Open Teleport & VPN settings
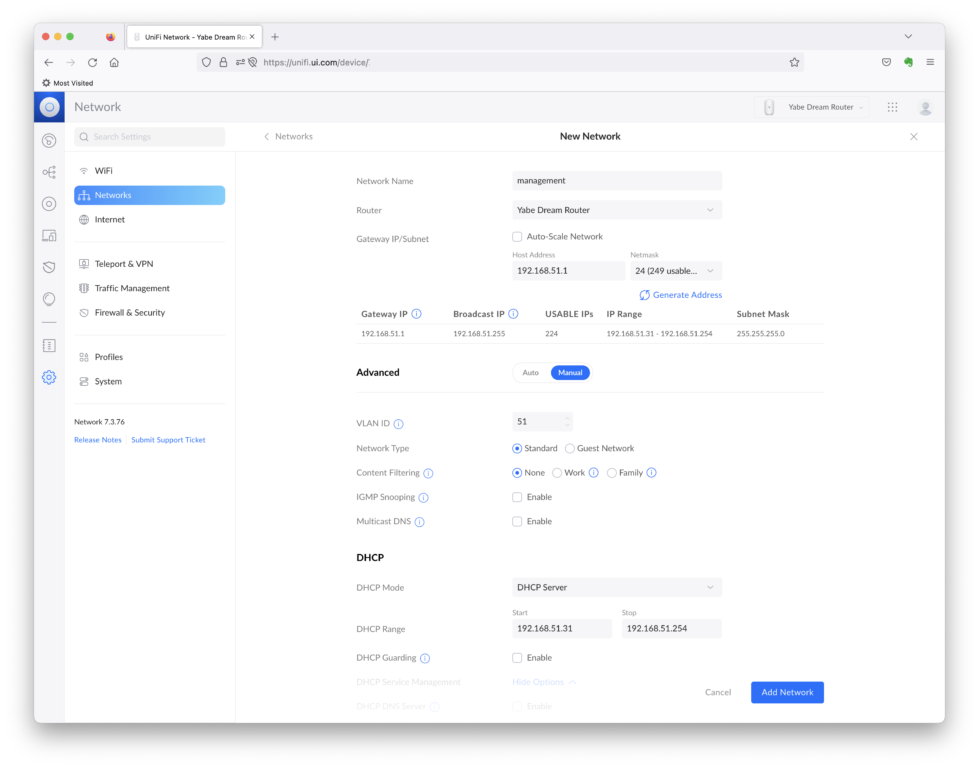The image size is (979, 768). [149, 263]
